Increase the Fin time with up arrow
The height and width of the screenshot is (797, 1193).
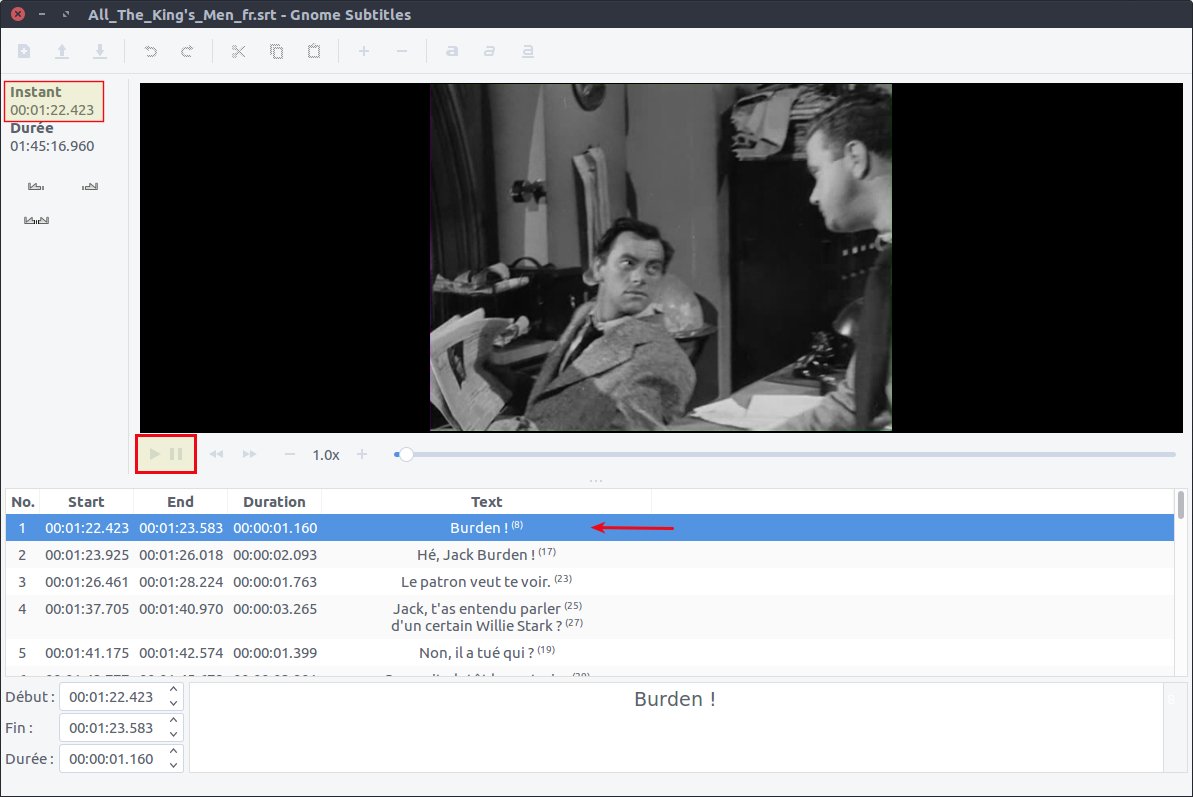173,721
